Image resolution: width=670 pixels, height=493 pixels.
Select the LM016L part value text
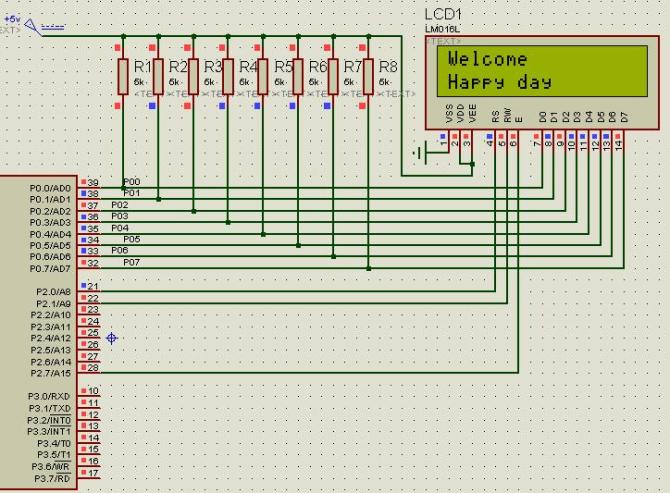440,29
